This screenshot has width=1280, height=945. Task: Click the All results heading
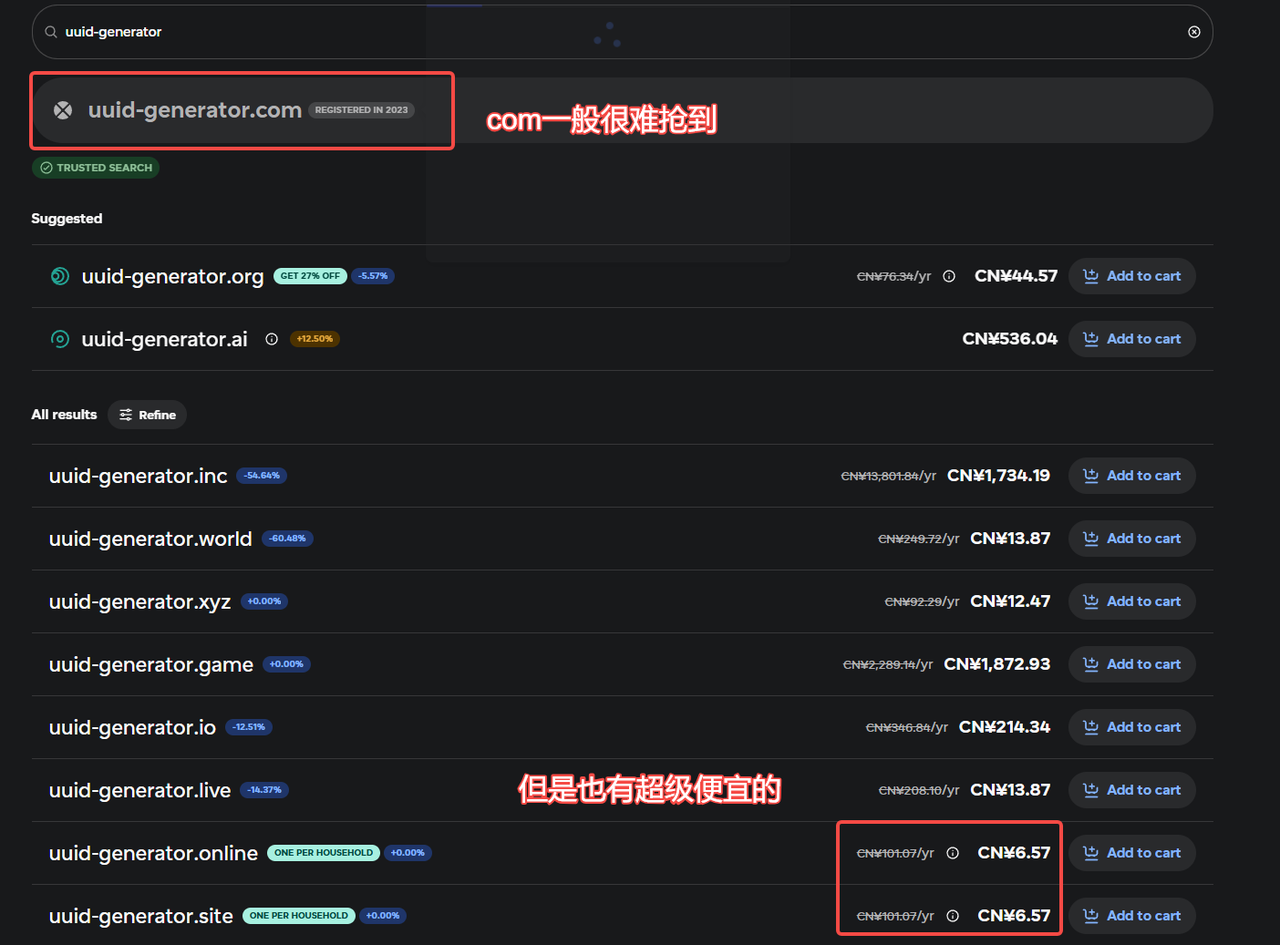[64, 415]
